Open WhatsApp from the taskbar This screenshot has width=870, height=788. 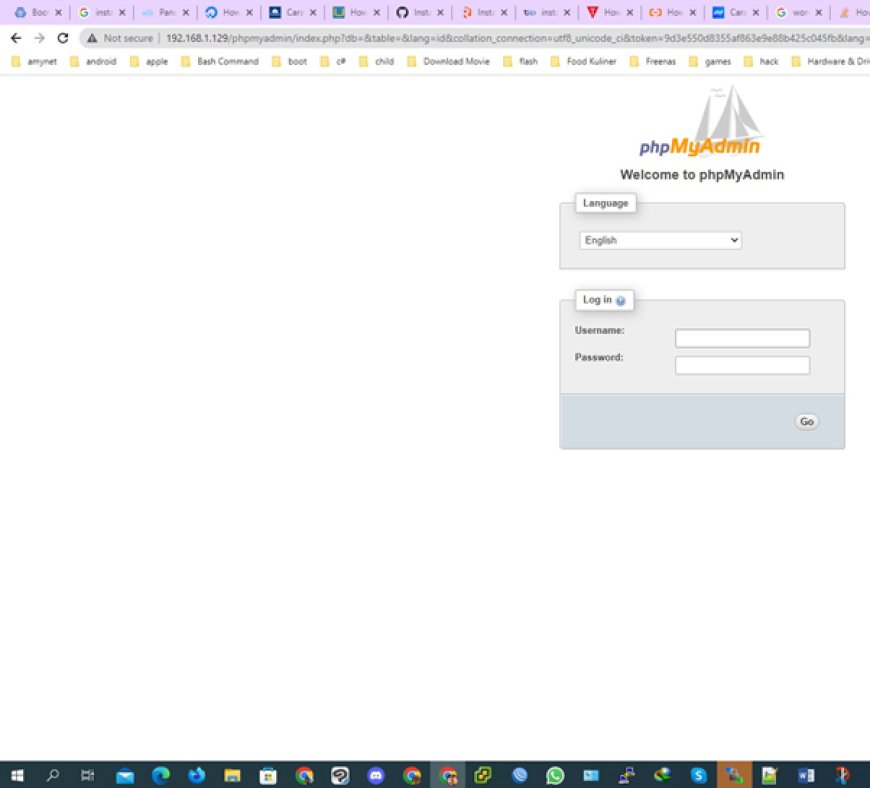pos(555,775)
